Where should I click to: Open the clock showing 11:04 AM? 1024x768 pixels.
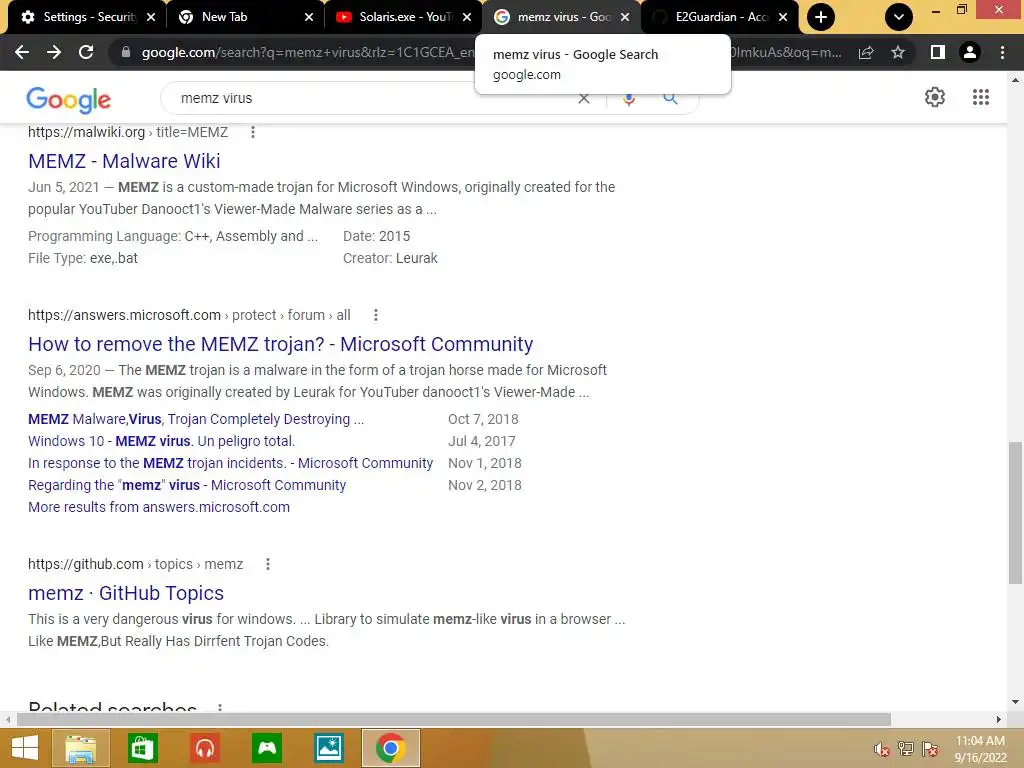pos(980,749)
